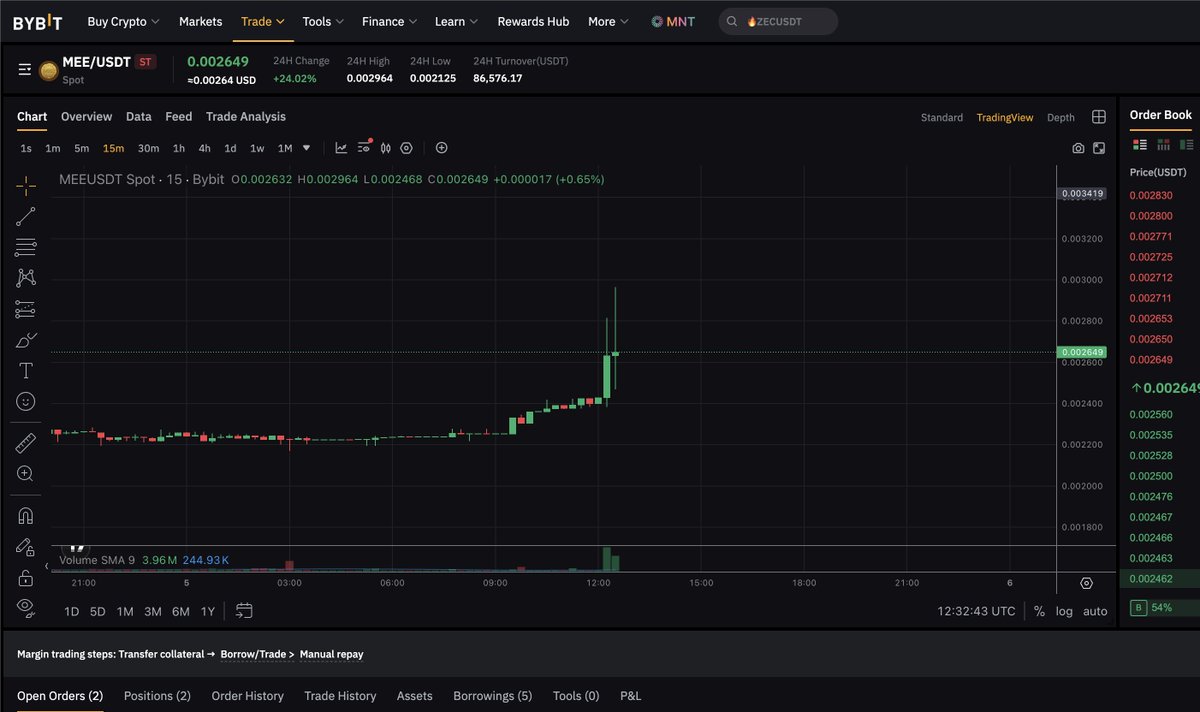Open the Learn dropdown
The width and height of the screenshot is (1200, 712).
pos(456,21)
